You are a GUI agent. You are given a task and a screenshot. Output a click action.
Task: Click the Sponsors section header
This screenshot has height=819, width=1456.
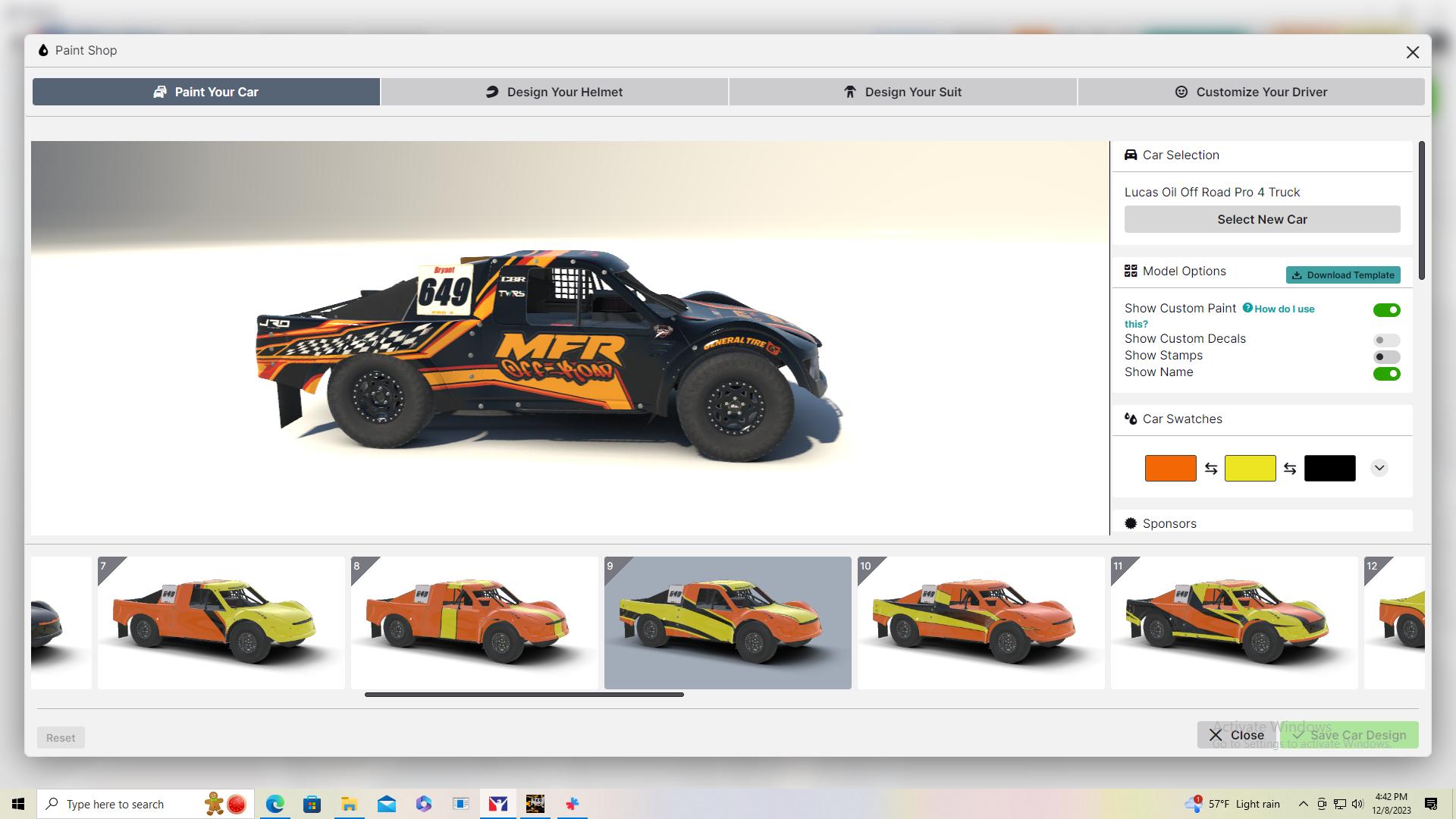pos(1262,523)
